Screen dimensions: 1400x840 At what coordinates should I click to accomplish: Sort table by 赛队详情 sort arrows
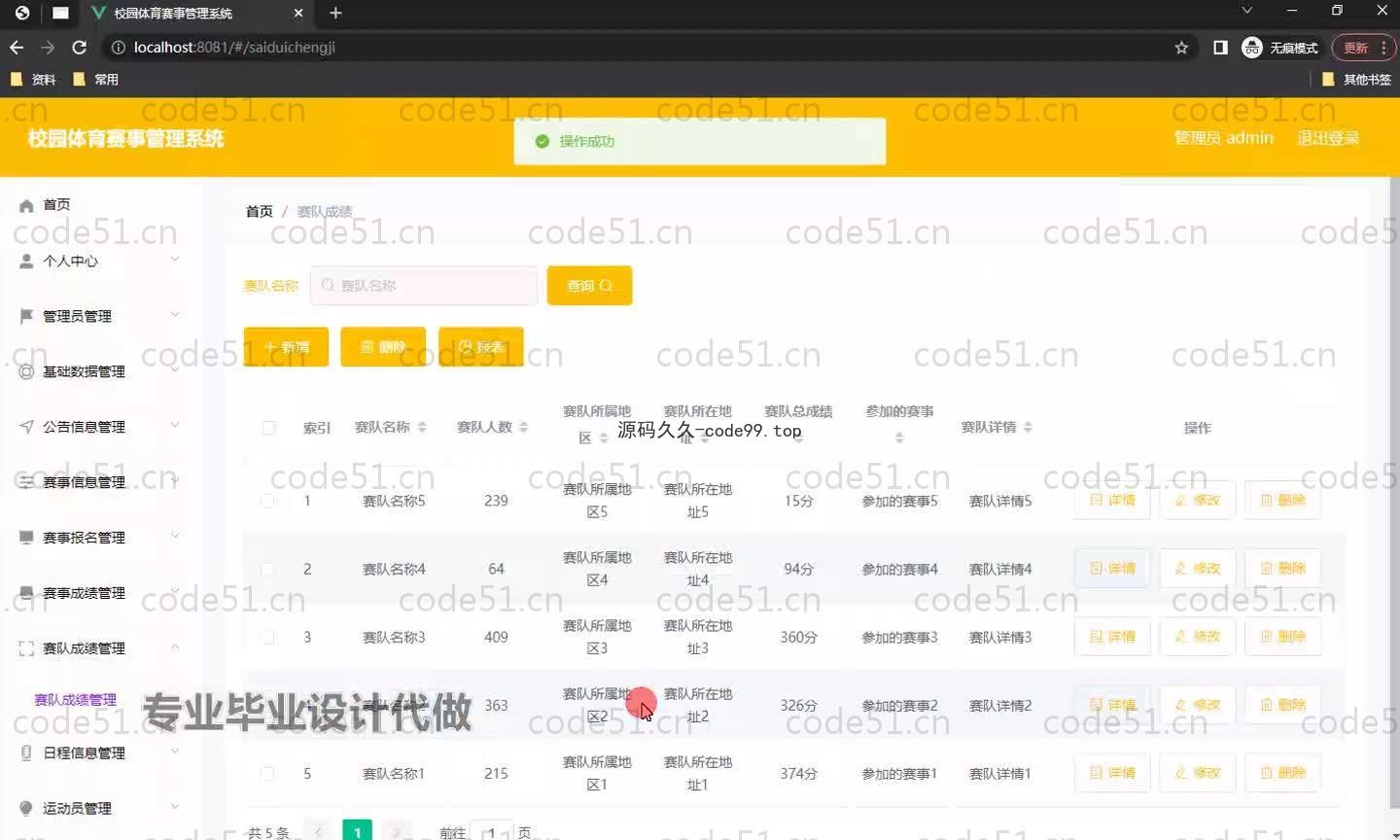tap(1028, 427)
